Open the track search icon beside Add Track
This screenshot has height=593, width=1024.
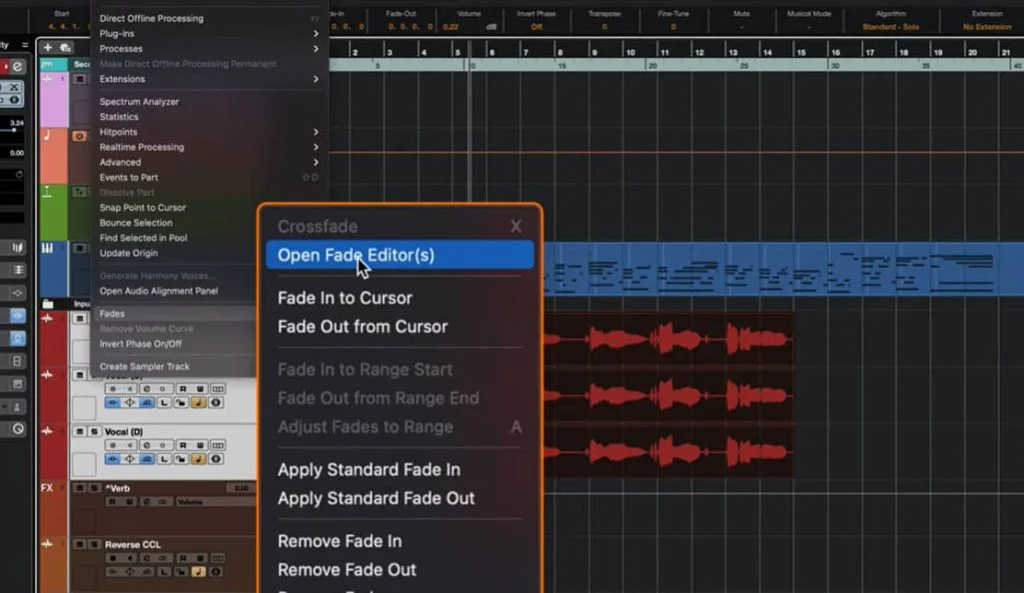point(65,47)
